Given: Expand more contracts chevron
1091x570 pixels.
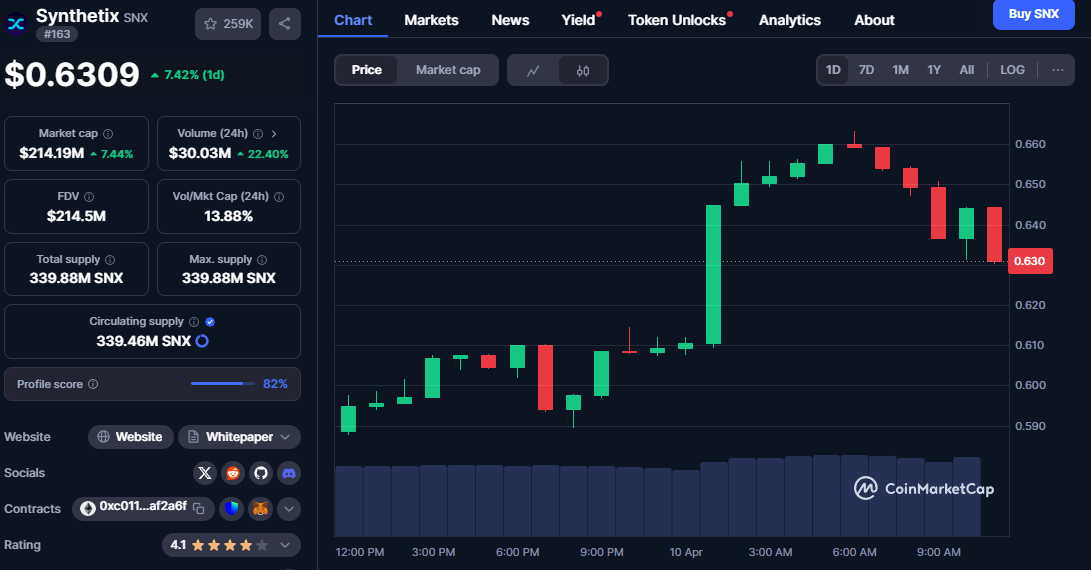Looking at the screenshot, I should [x=288, y=509].
